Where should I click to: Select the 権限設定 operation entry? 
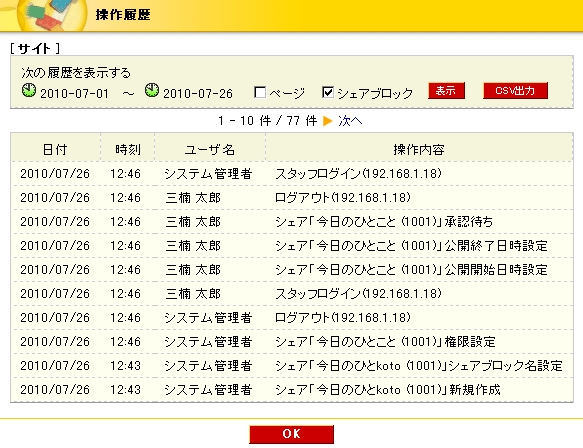pos(385,342)
